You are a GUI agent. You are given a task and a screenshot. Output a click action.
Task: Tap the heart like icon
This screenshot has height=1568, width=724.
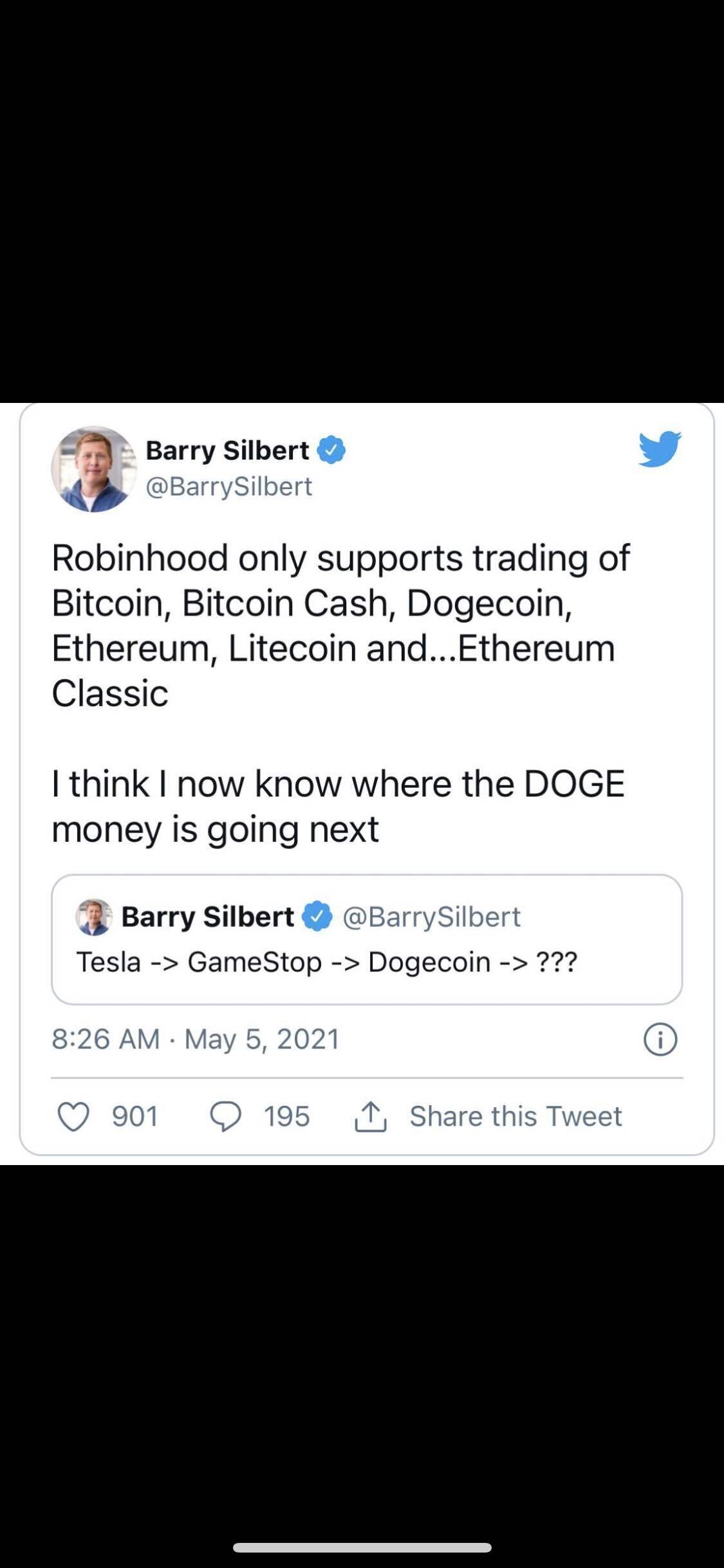(x=73, y=1116)
